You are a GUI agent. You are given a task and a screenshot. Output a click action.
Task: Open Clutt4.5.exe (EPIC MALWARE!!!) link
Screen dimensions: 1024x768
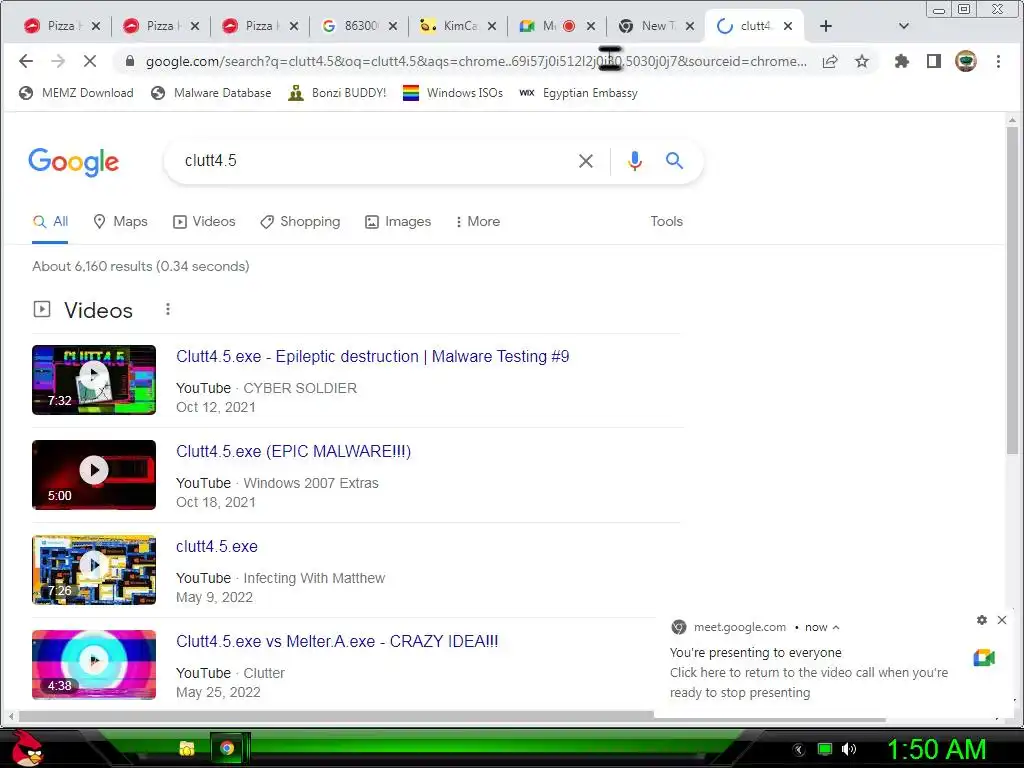pyautogui.click(x=293, y=451)
